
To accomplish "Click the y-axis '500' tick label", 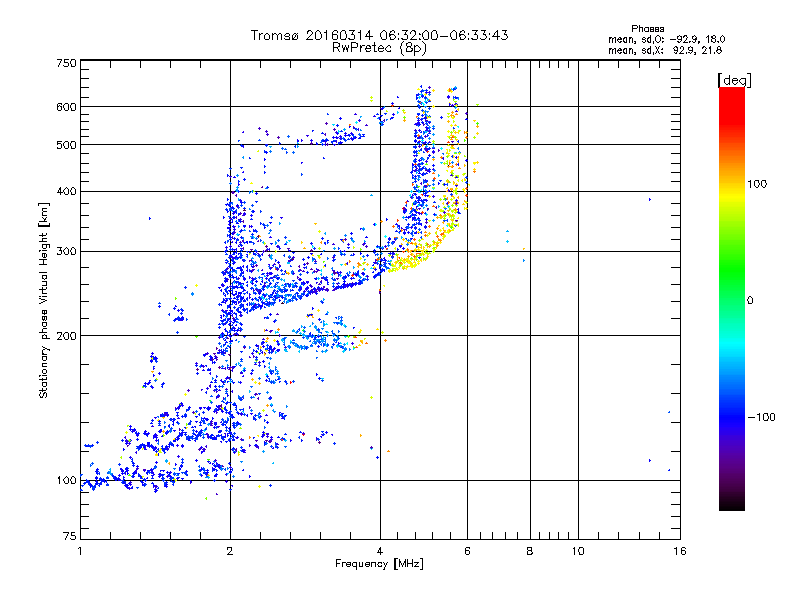I will click(x=66, y=145).
